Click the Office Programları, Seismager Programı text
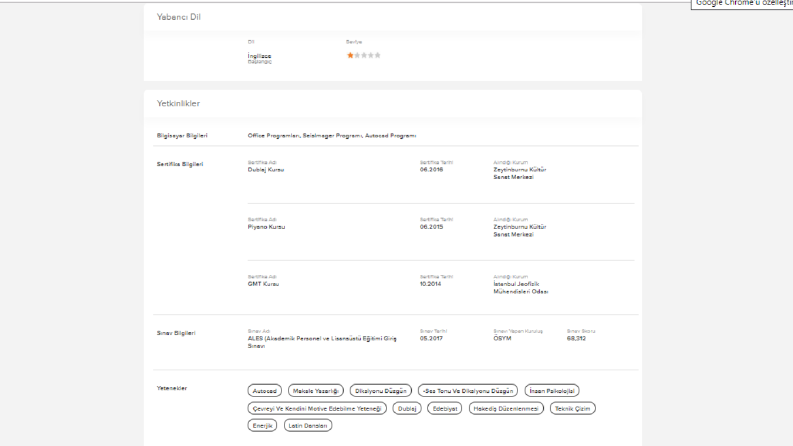This screenshot has width=793, height=446. point(332,136)
